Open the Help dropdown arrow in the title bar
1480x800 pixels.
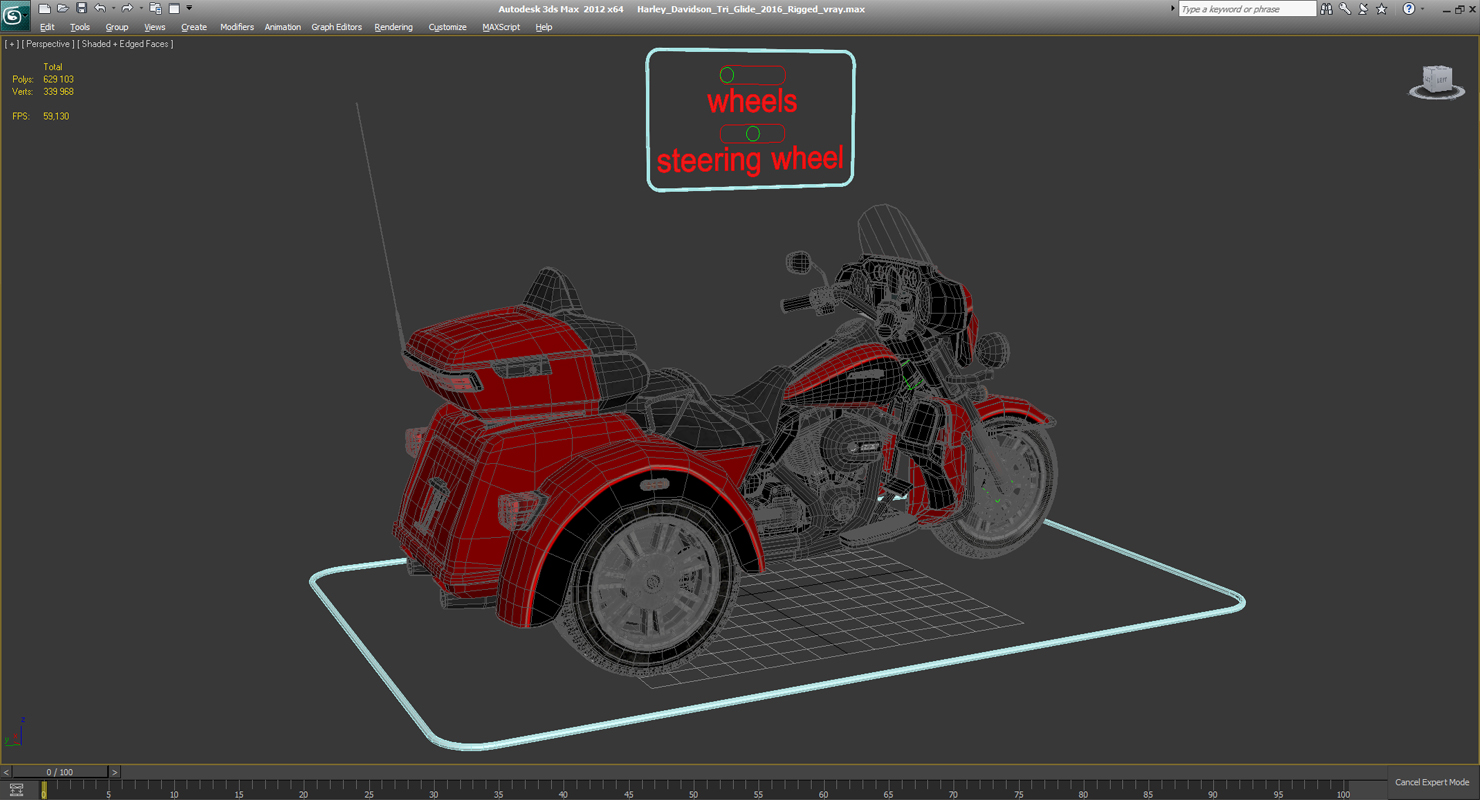coord(1422,9)
